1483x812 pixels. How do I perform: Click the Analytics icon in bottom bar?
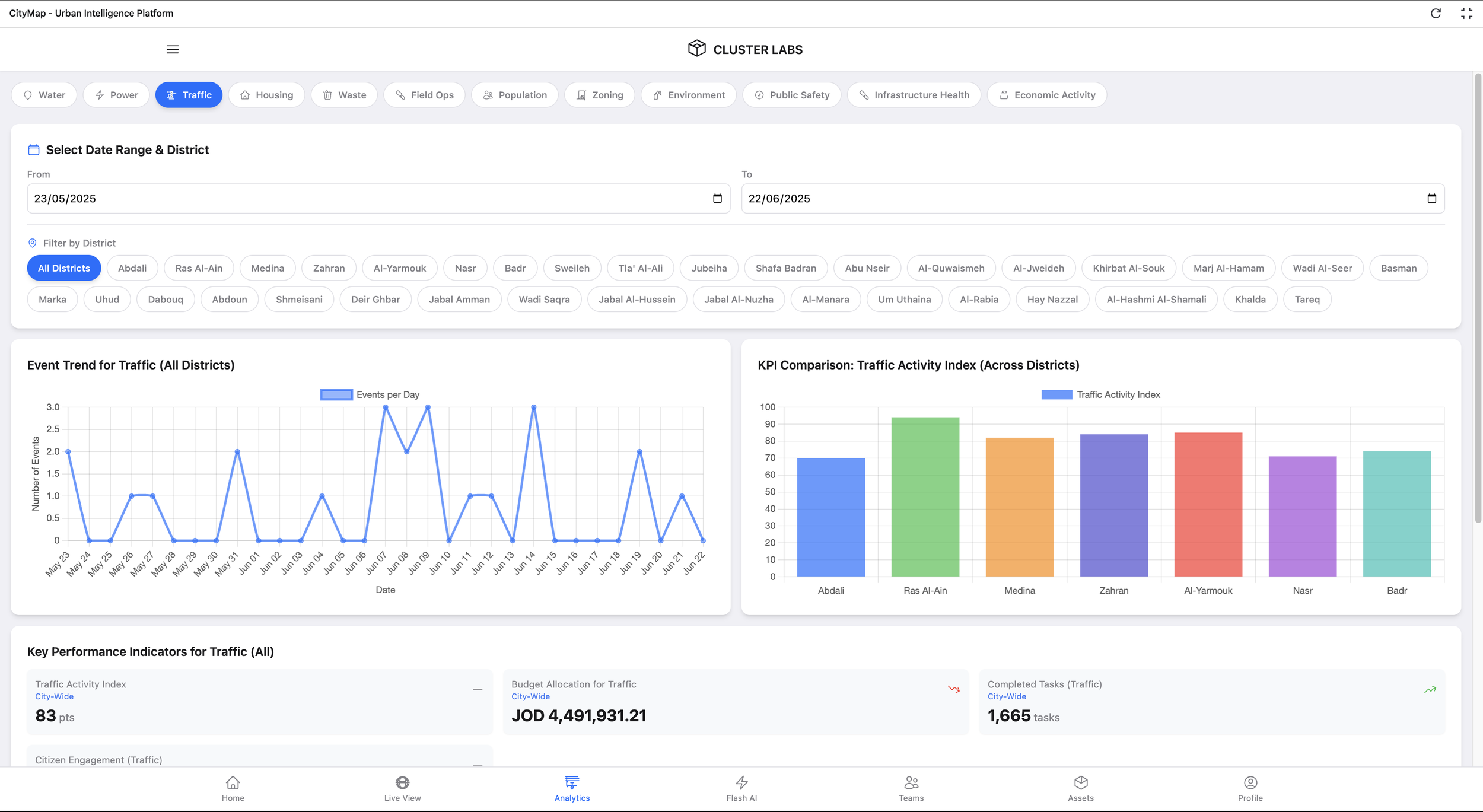point(572,782)
